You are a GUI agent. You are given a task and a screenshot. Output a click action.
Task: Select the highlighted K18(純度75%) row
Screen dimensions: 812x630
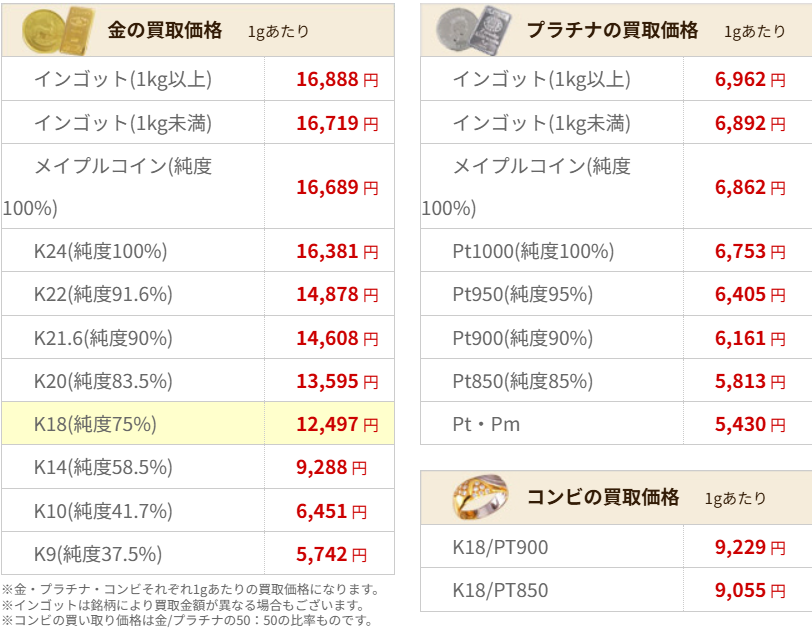pos(198,423)
